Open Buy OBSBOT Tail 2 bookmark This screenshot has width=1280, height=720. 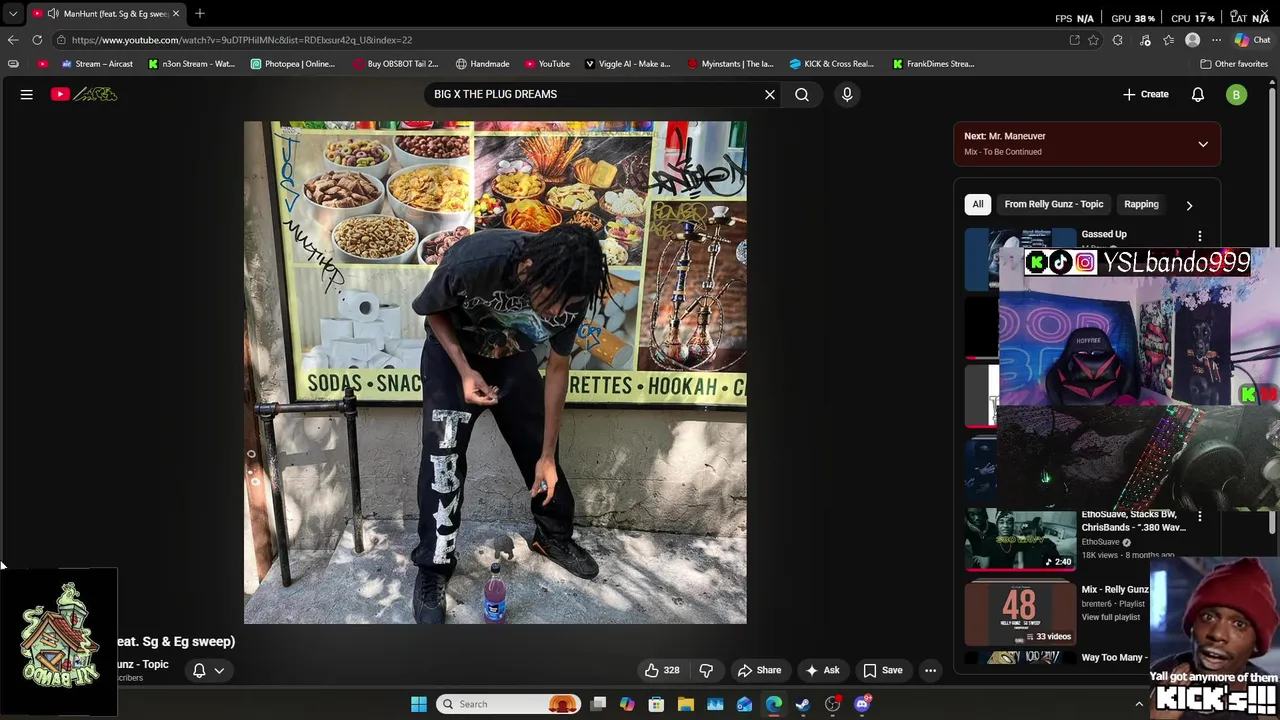point(395,64)
